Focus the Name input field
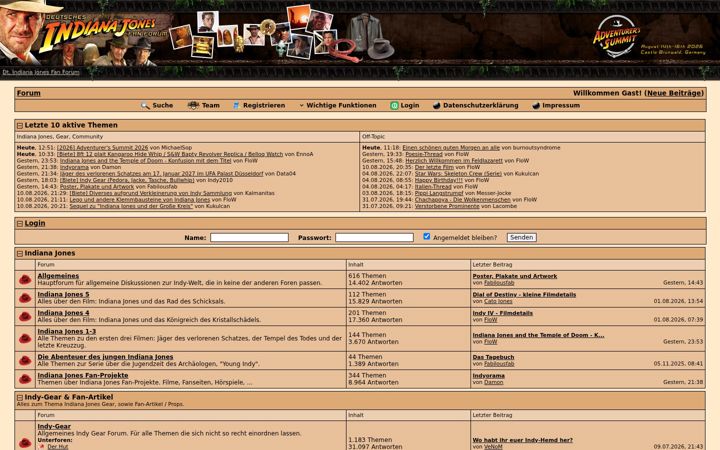This screenshot has height=450, width=720. click(x=249, y=237)
